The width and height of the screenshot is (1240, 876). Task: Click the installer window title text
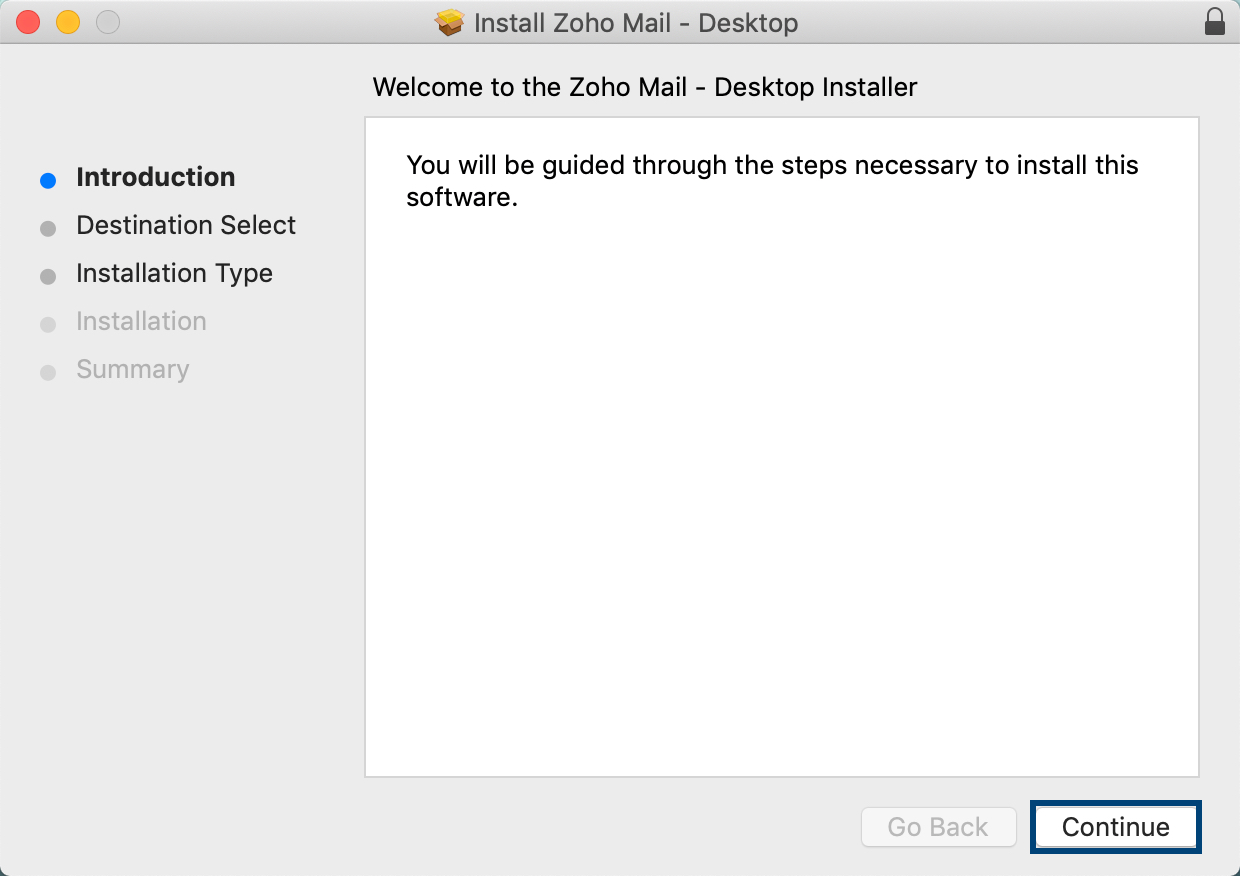tap(636, 23)
